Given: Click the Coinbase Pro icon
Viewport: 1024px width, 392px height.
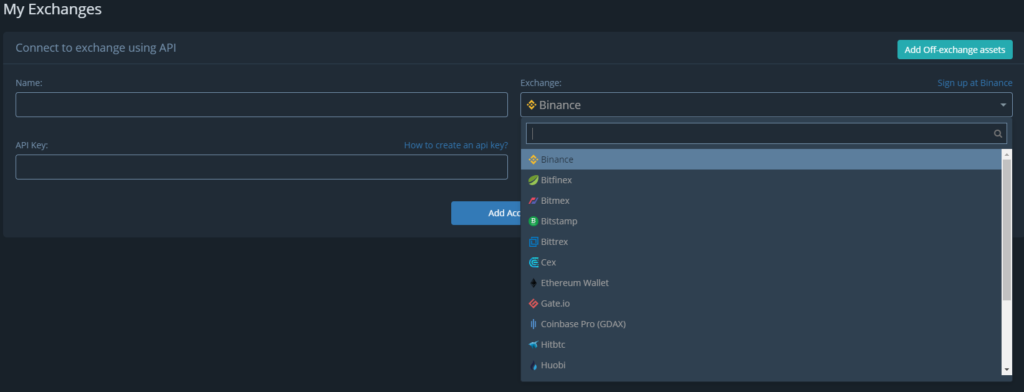Looking at the screenshot, I should [x=533, y=324].
